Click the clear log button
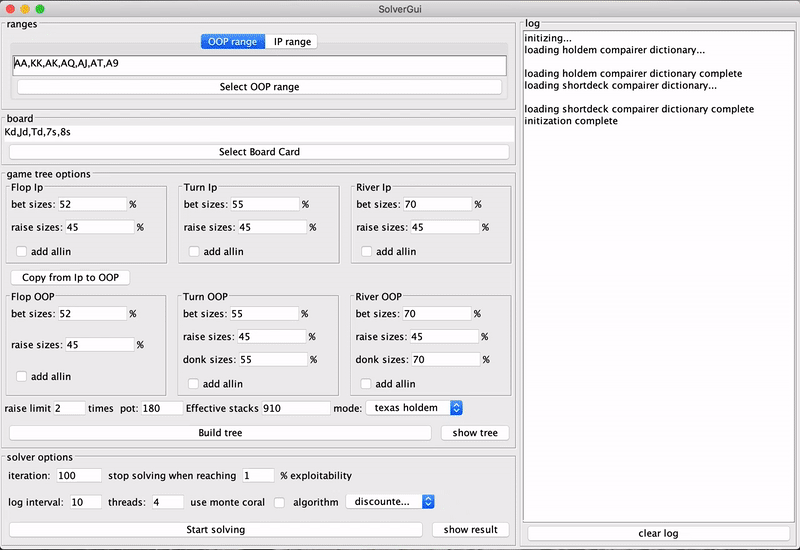800x550 pixels. click(658, 533)
